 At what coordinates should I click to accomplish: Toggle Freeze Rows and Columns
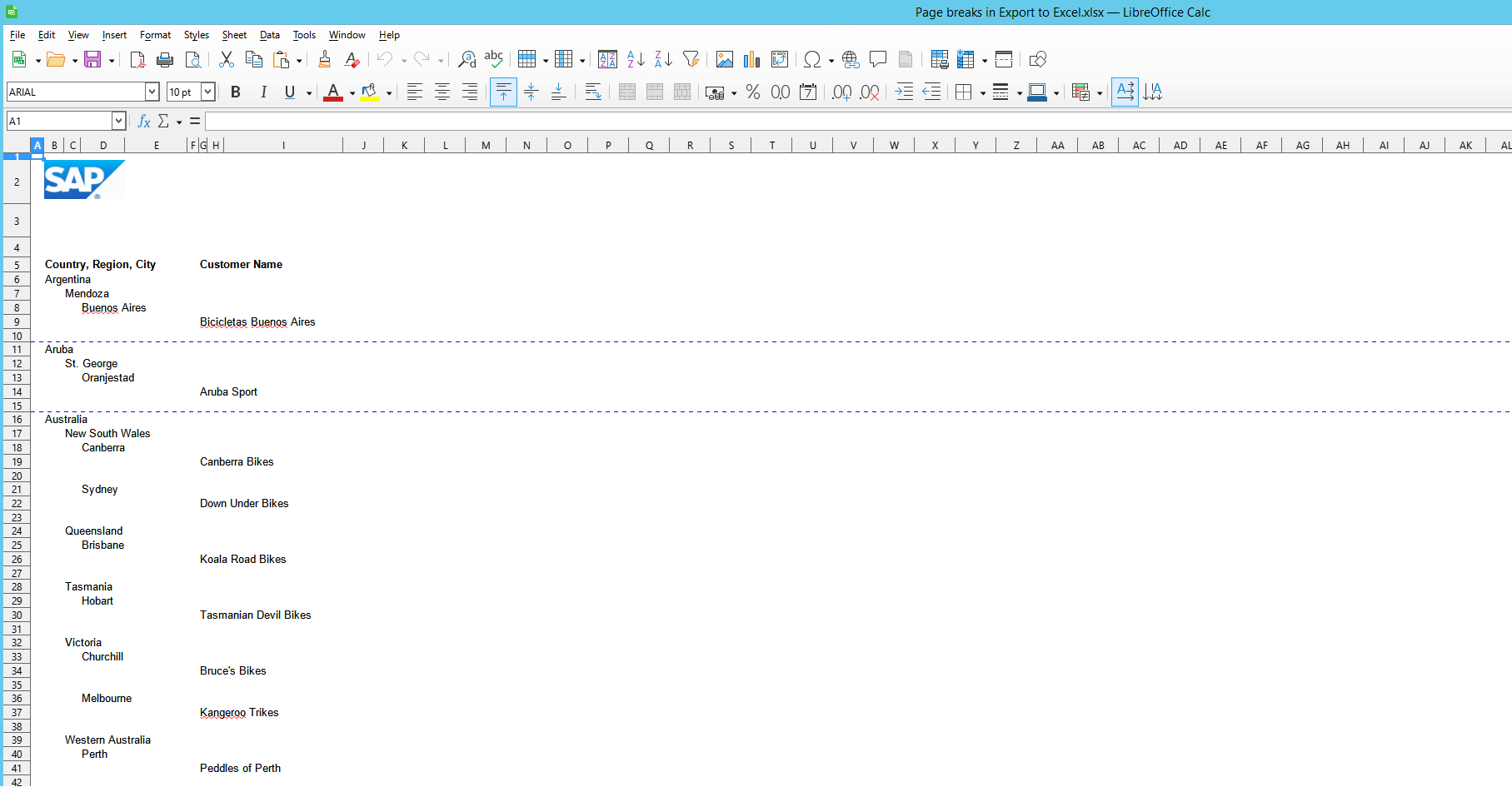[x=966, y=59]
